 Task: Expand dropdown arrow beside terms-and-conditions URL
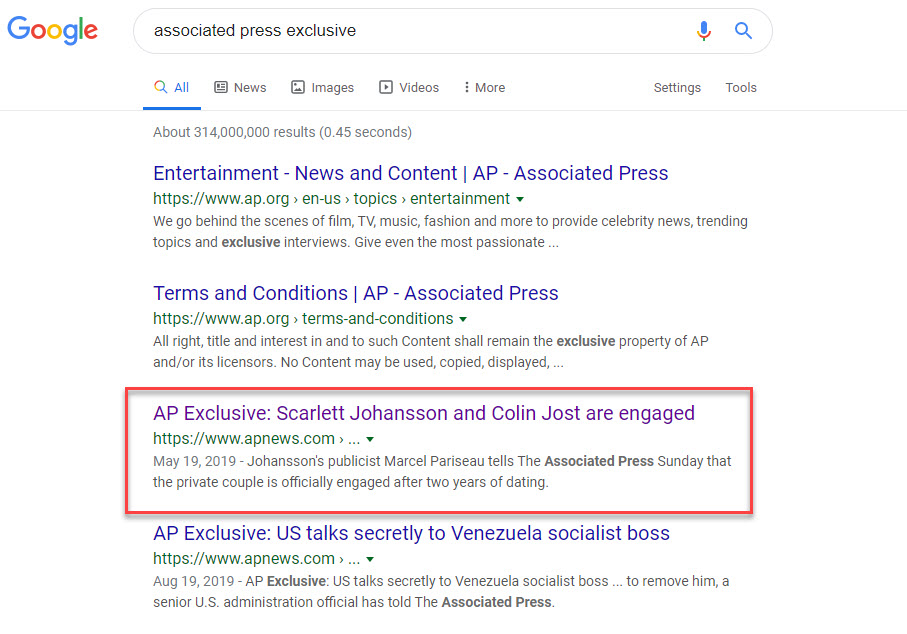click(x=463, y=319)
